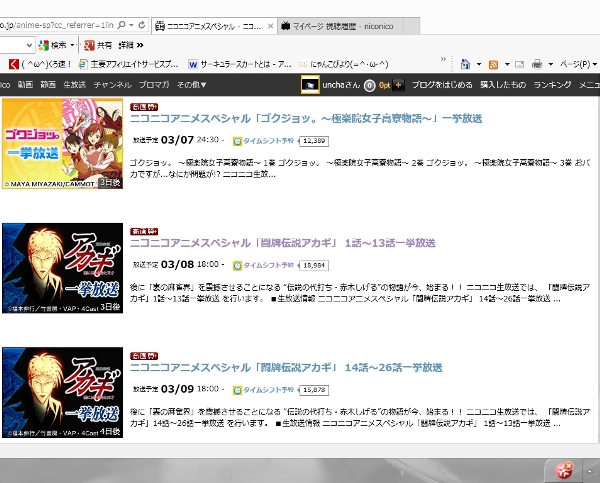Screen dimensions: 600x483
Task: Open ブロマガ in niconico navigation bar
Action: pos(154,85)
